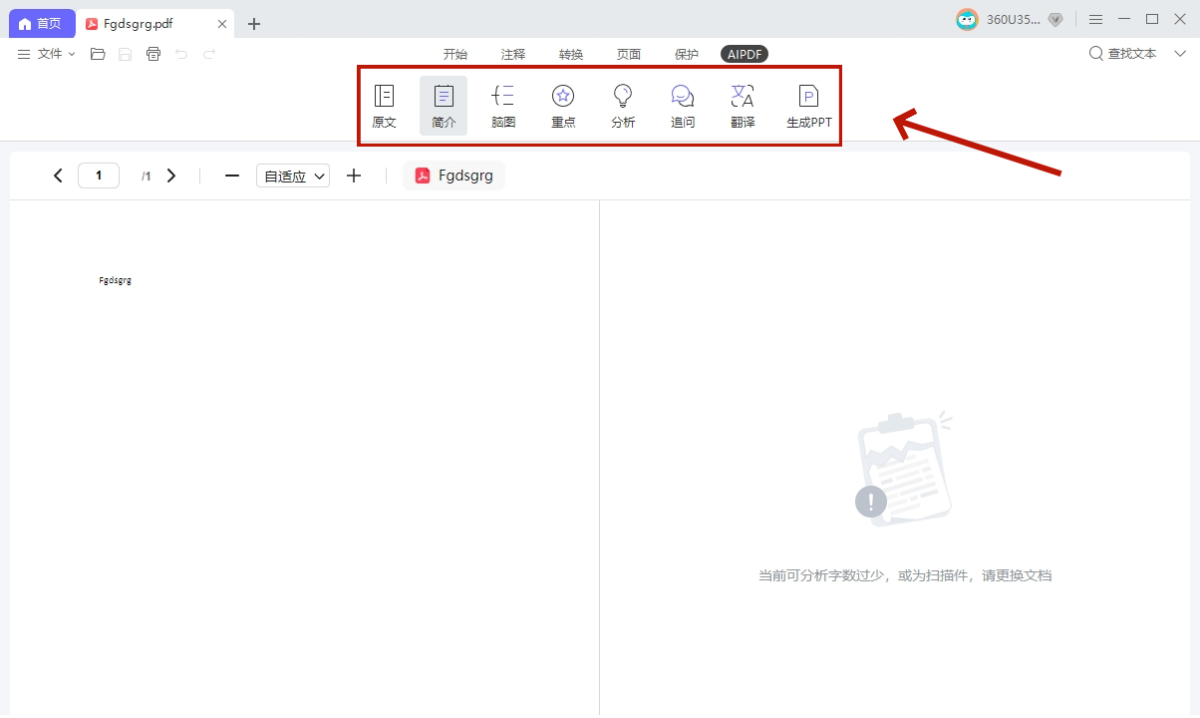
Task: Go to the next page arrow
Action: tap(171, 176)
